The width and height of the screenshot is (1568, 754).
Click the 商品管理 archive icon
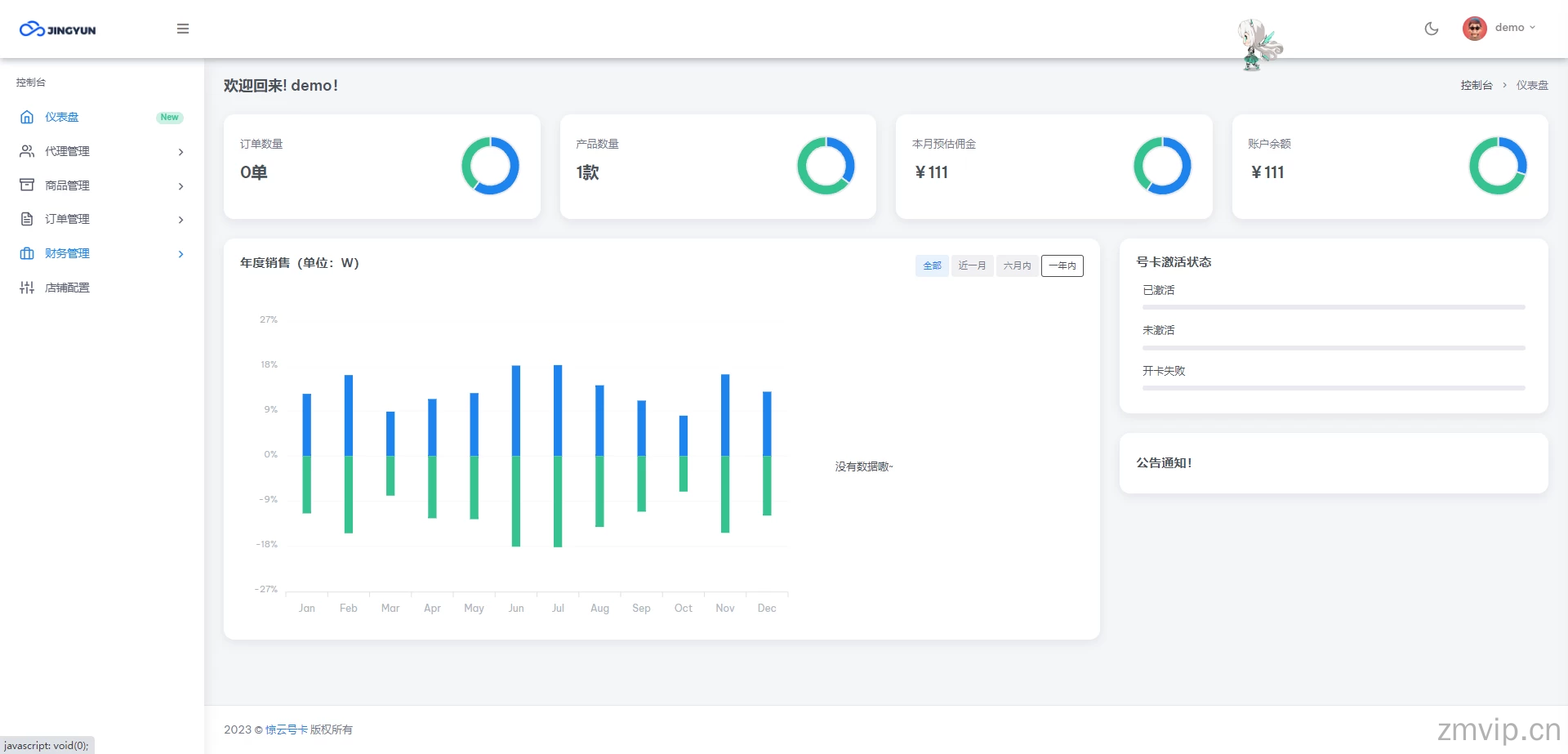[x=27, y=185]
